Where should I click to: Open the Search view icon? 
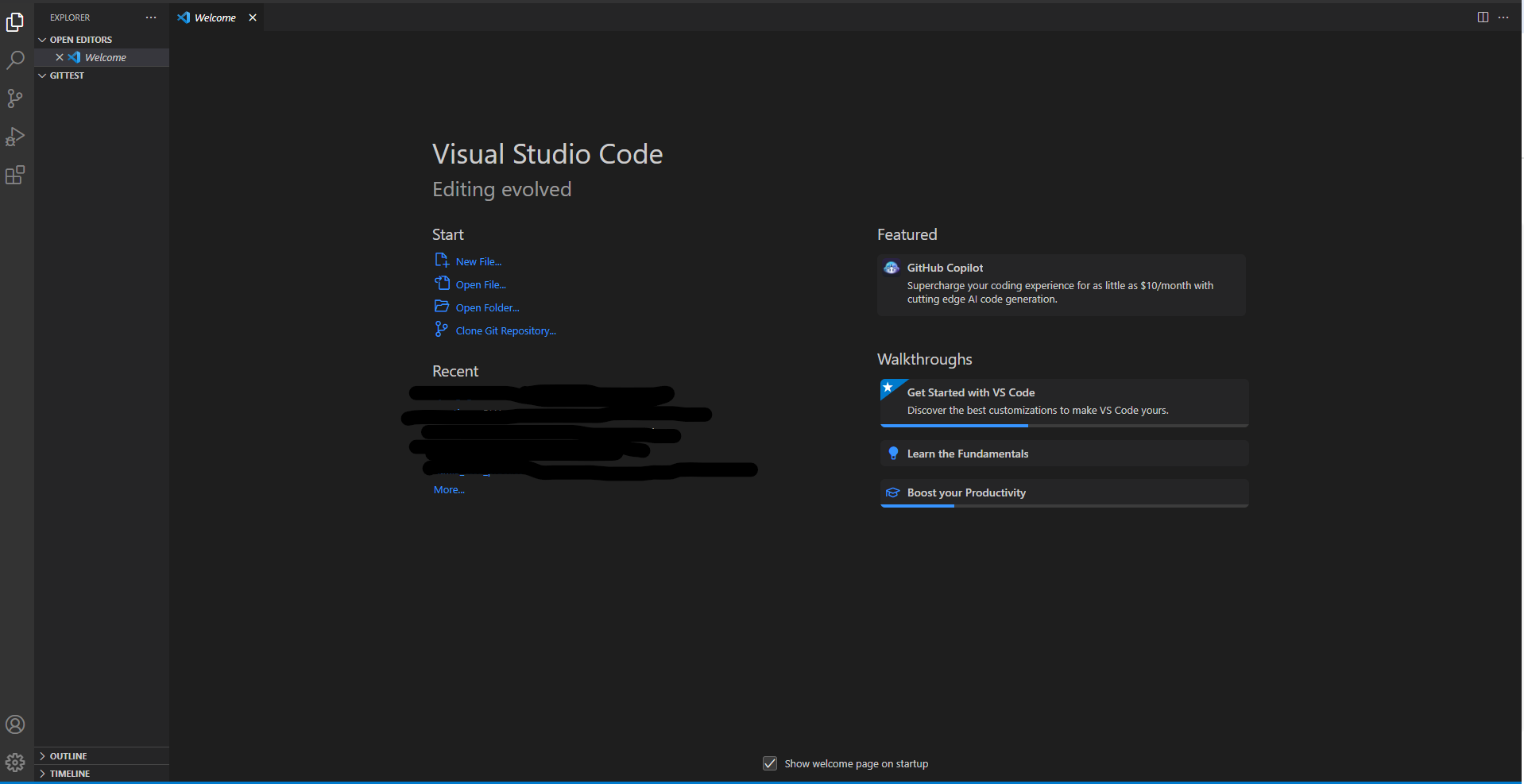pyautogui.click(x=15, y=60)
